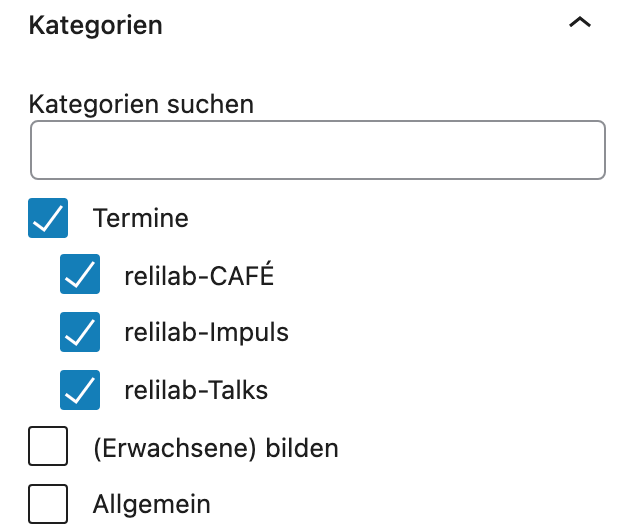Viewport: 634px width, 532px height.
Task: Click the Allgemein label text
Action: pyautogui.click(x=151, y=505)
